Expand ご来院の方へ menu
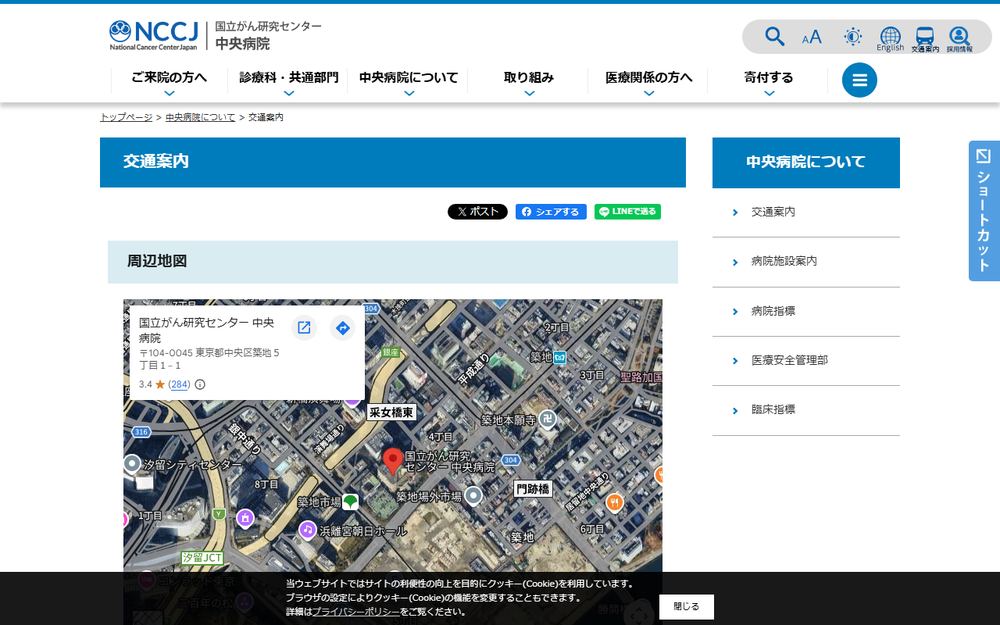This screenshot has width=1000, height=625. (169, 82)
